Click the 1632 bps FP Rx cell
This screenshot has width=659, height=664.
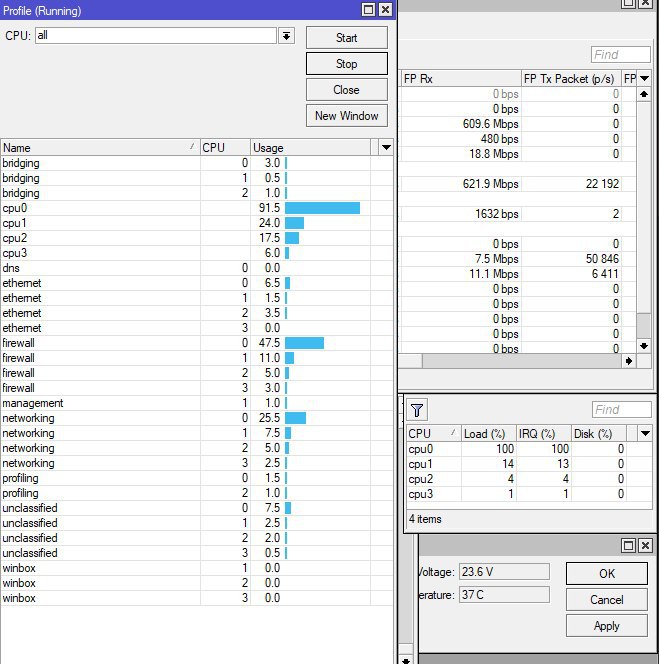(461, 214)
